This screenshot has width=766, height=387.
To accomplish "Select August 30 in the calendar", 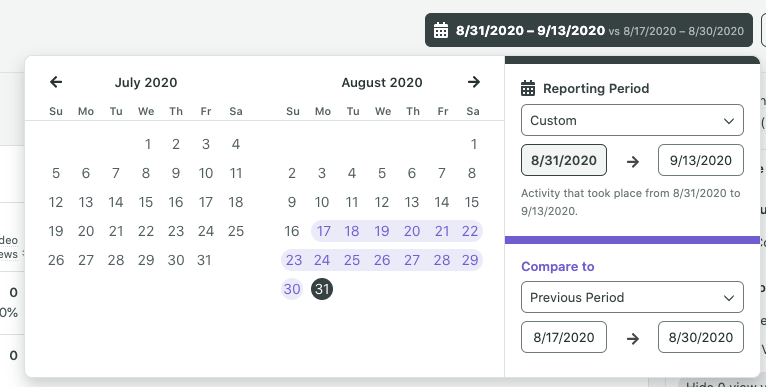I will coord(292,289).
